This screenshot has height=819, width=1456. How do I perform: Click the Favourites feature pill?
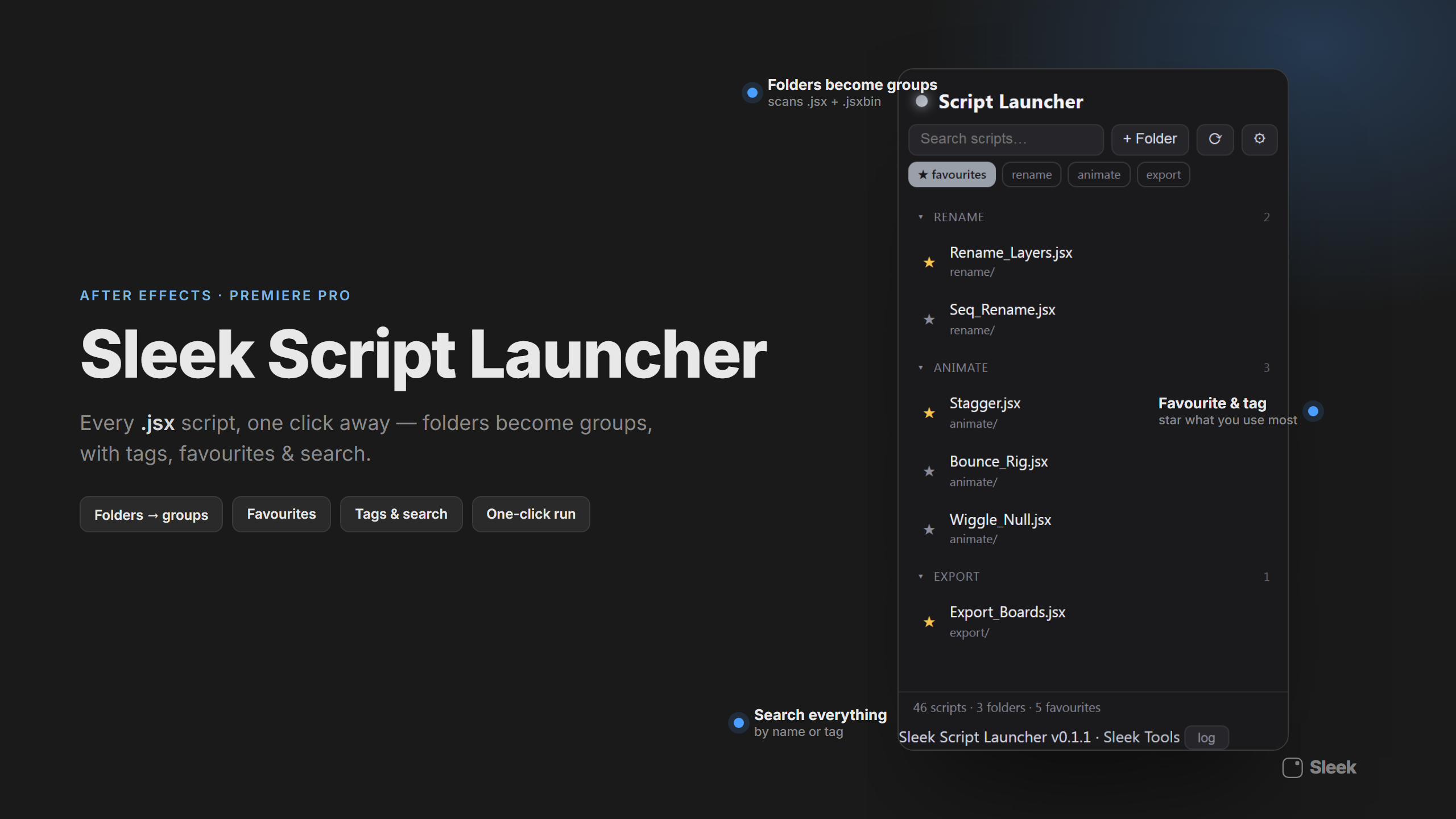click(282, 514)
